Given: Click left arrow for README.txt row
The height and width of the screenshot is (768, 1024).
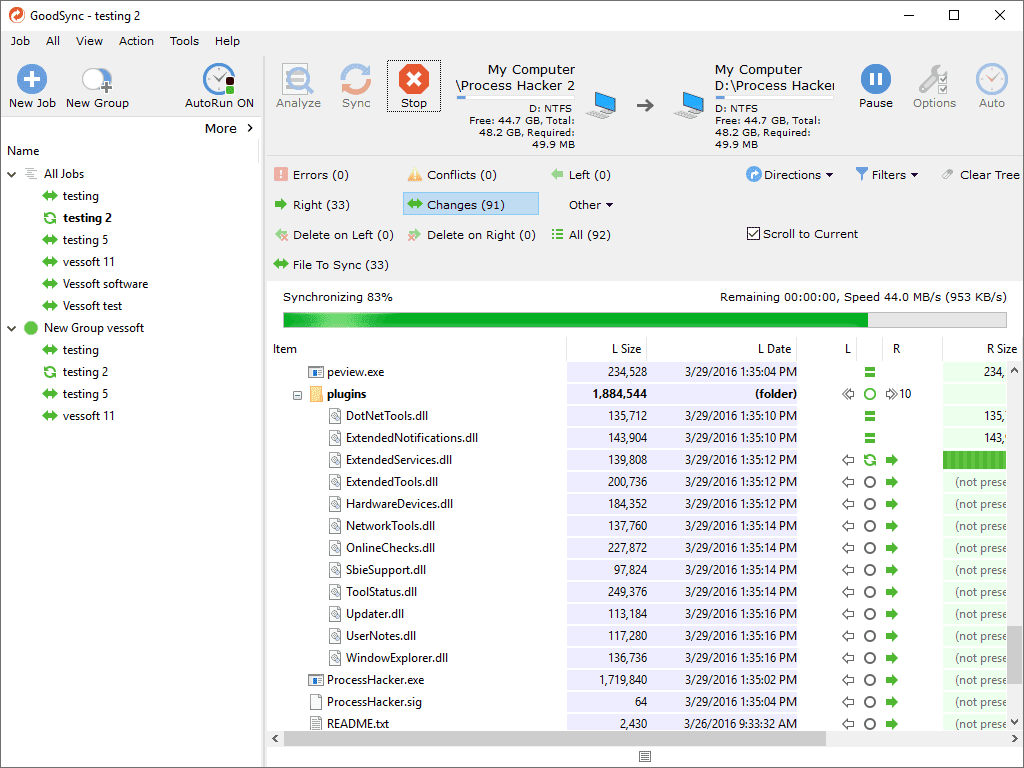Looking at the screenshot, I should tap(848, 724).
